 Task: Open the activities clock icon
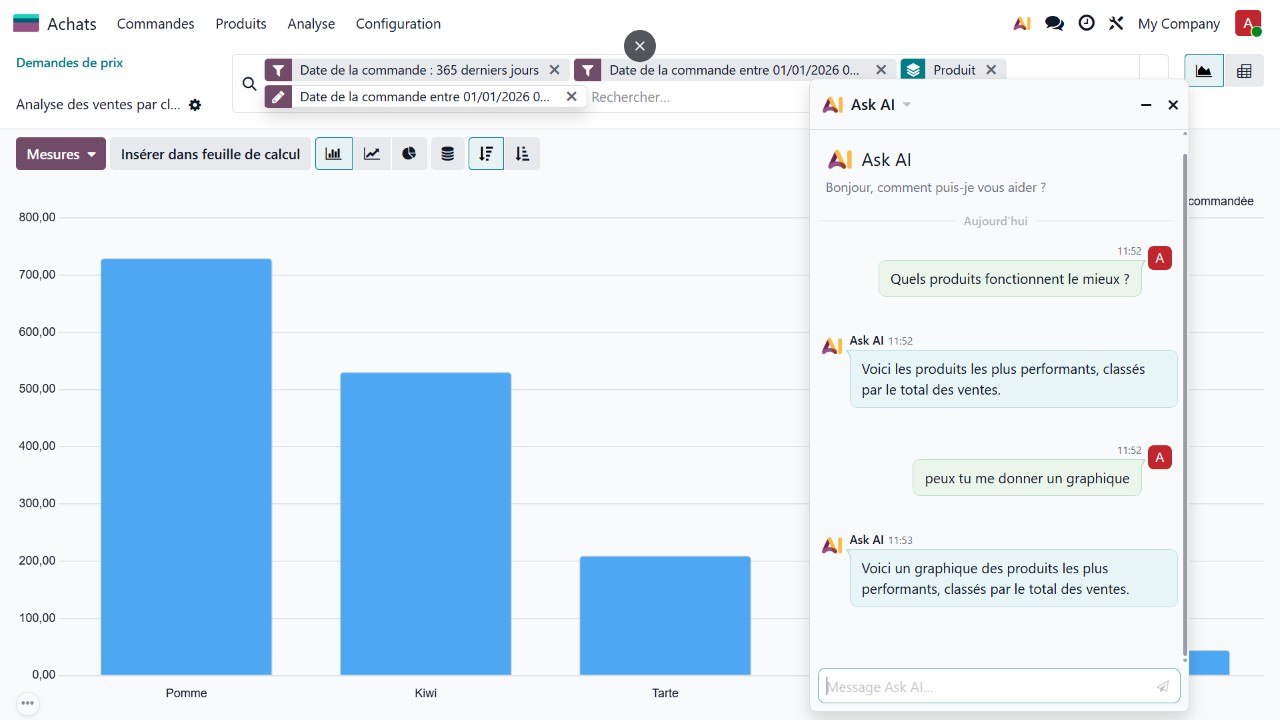pos(1086,24)
